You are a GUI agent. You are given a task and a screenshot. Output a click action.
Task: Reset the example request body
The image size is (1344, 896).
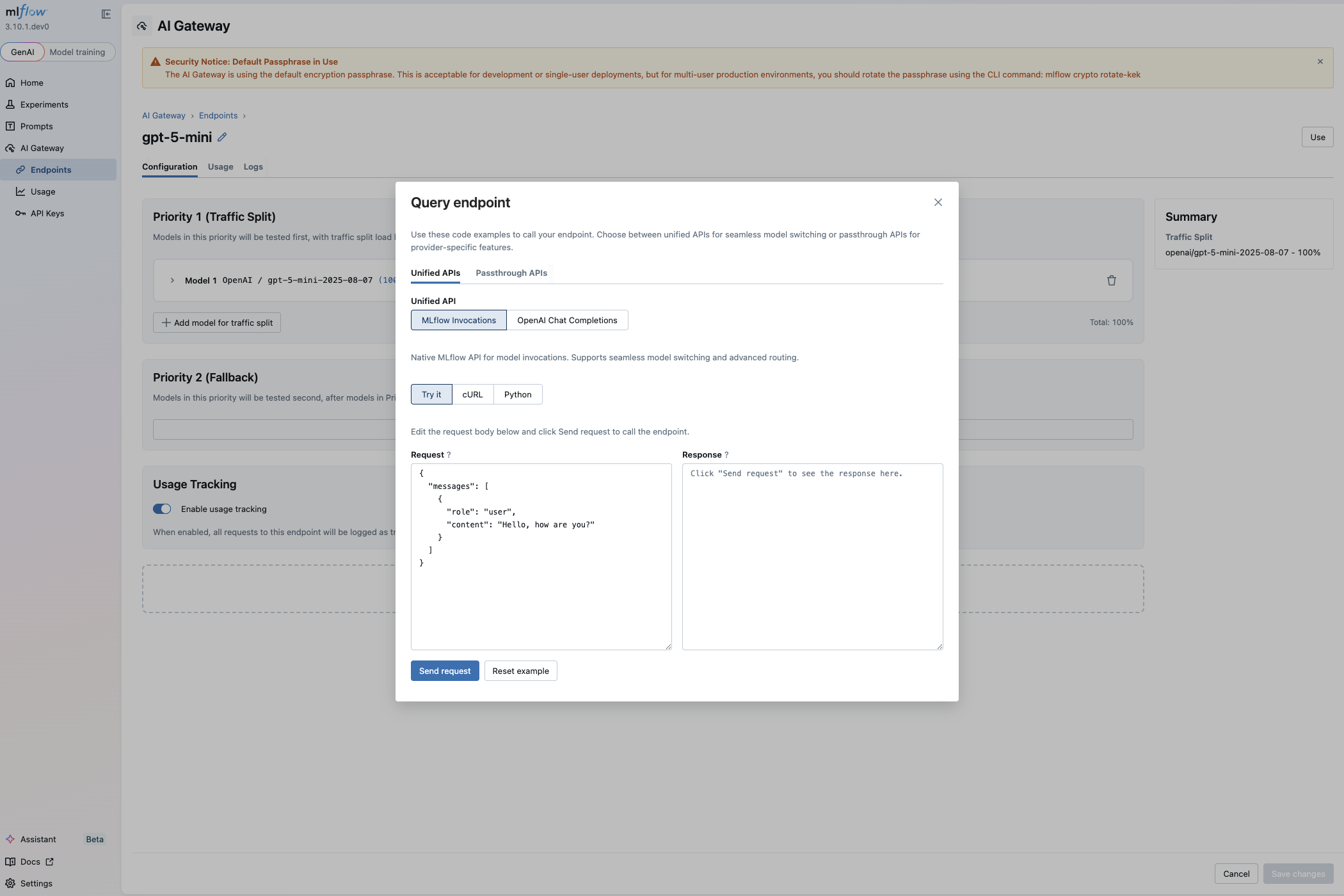[x=520, y=670]
